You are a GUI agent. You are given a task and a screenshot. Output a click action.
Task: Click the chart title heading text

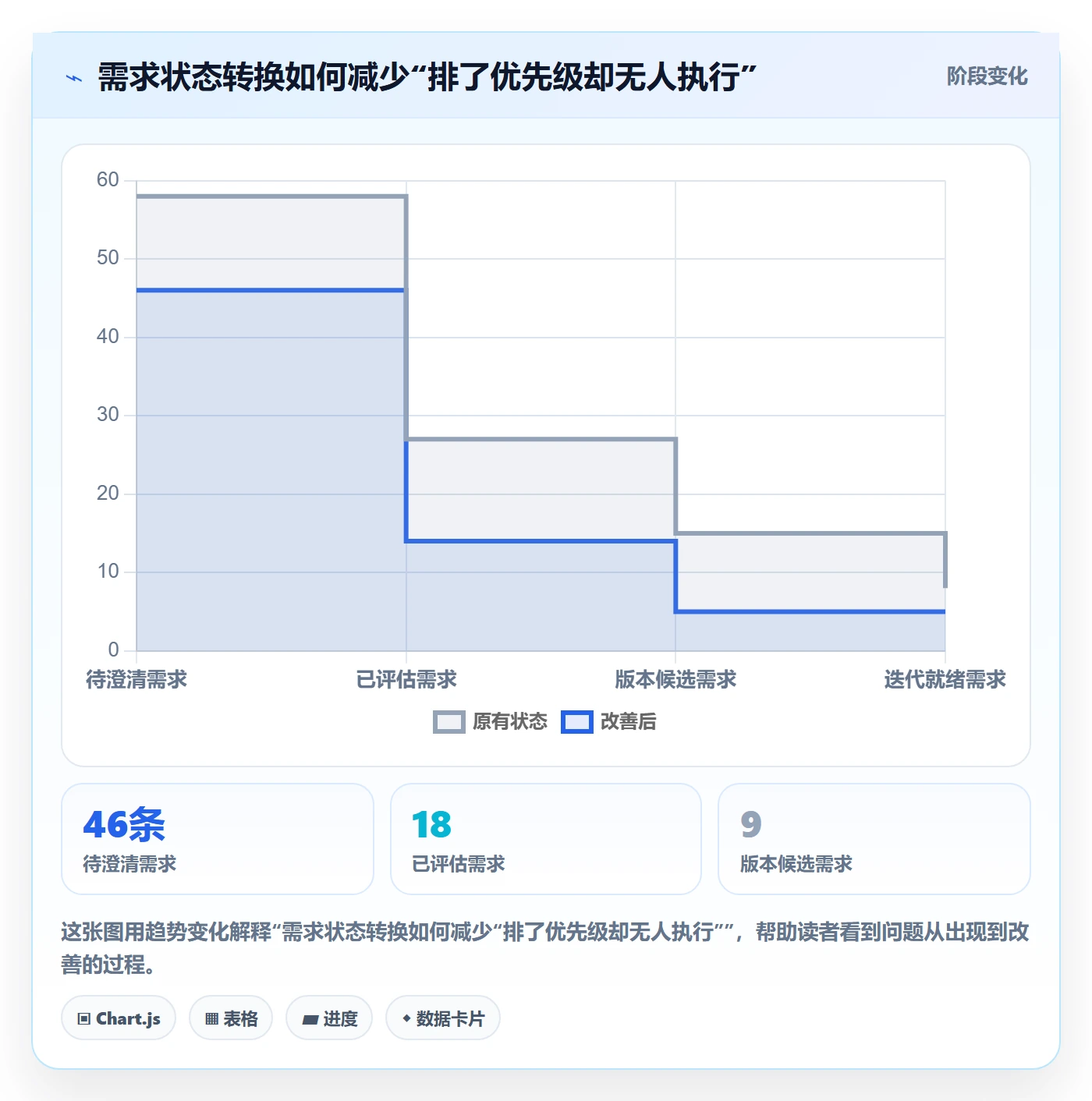[427, 78]
